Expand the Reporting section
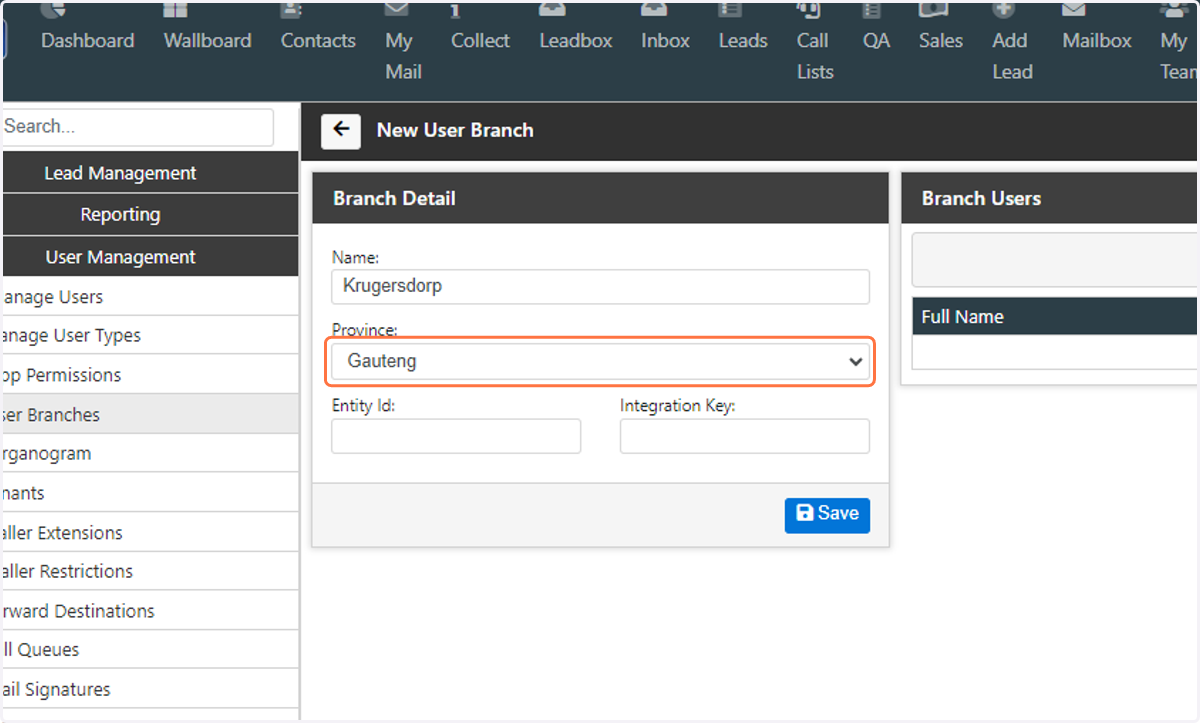Viewport: 1200px width, 723px height. 150,214
